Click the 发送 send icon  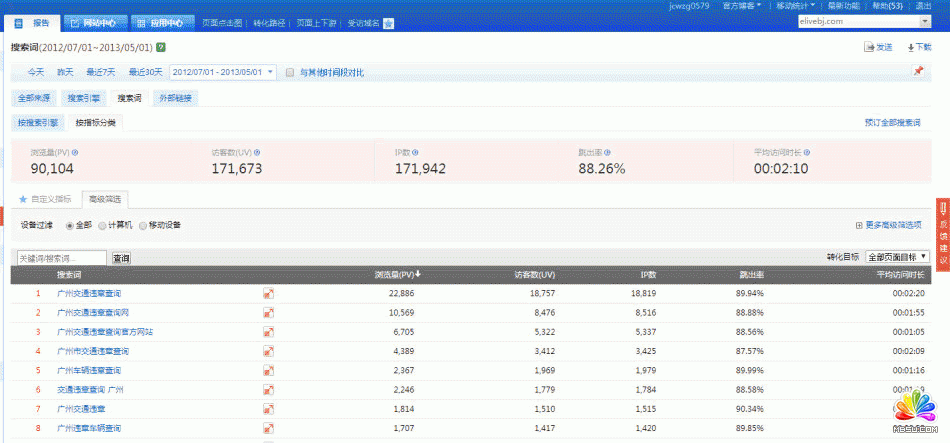pyautogui.click(x=869, y=47)
